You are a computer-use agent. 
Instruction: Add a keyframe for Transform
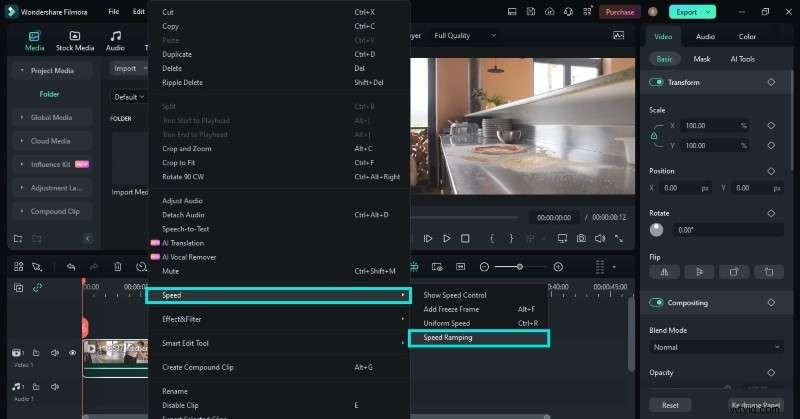(771, 82)
